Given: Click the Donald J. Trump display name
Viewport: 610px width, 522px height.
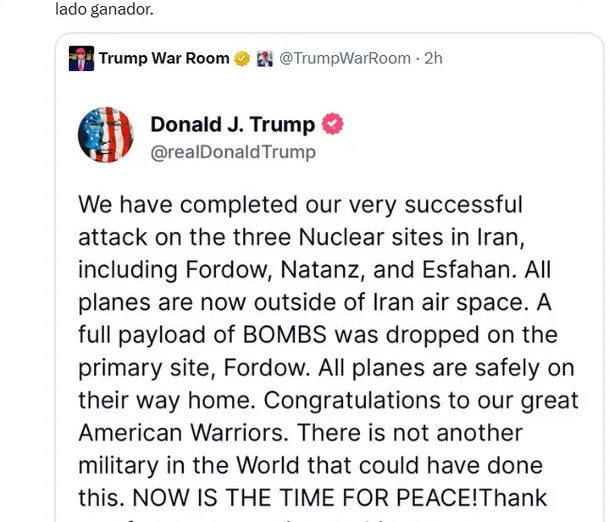Looking at the screenshot, I should tap(232, 125).
